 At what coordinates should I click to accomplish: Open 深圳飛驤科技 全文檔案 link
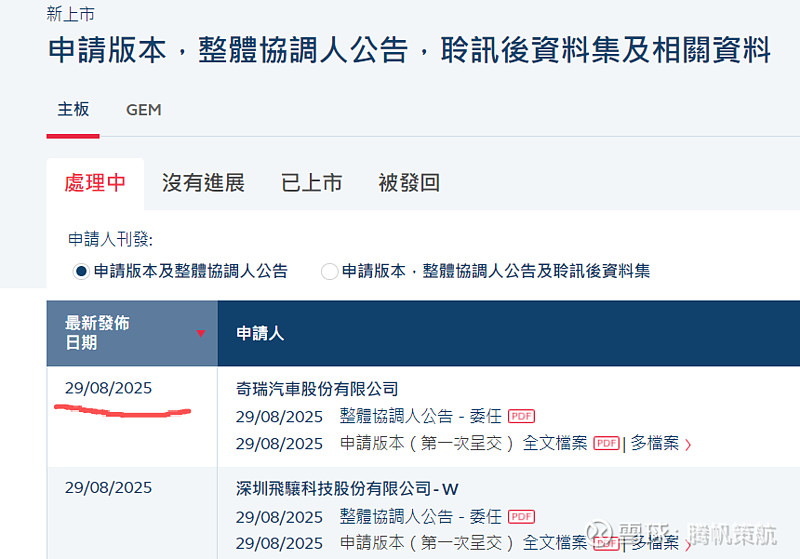(555, 543)
